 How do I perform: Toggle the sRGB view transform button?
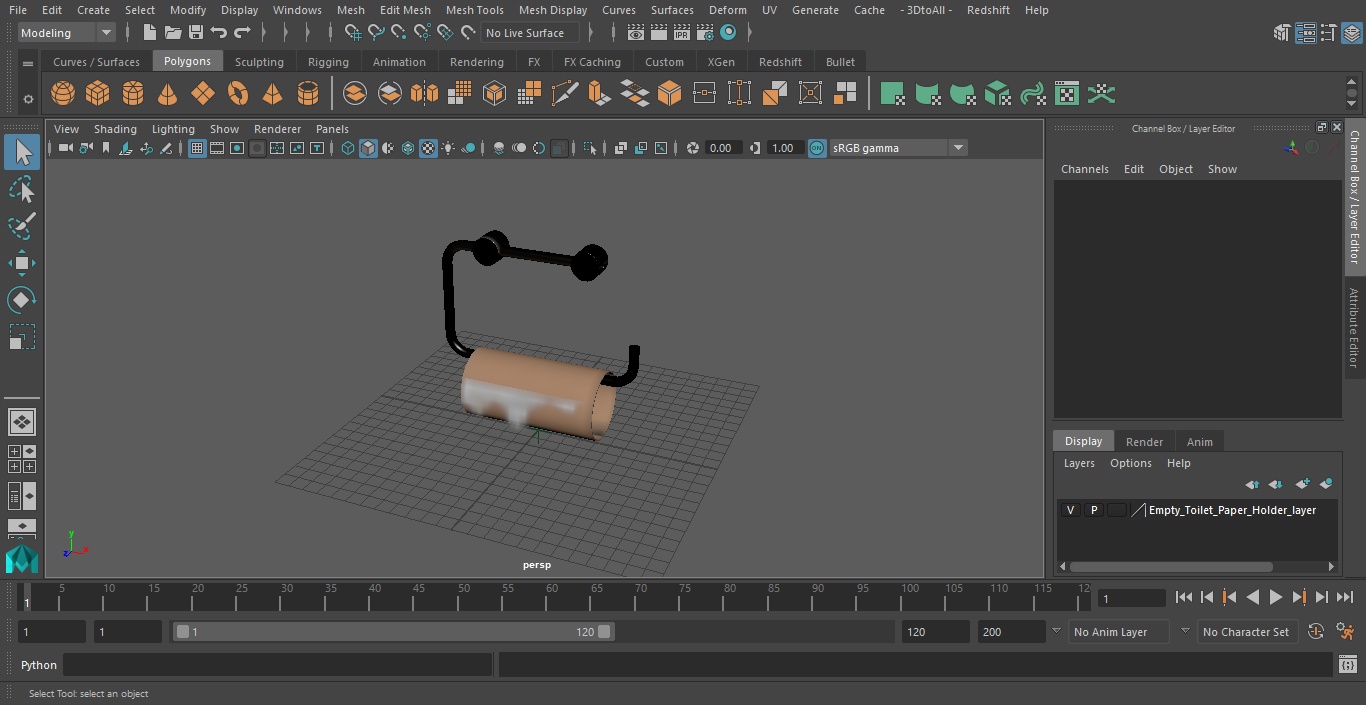pyautogui.click(x=817, y=148)
